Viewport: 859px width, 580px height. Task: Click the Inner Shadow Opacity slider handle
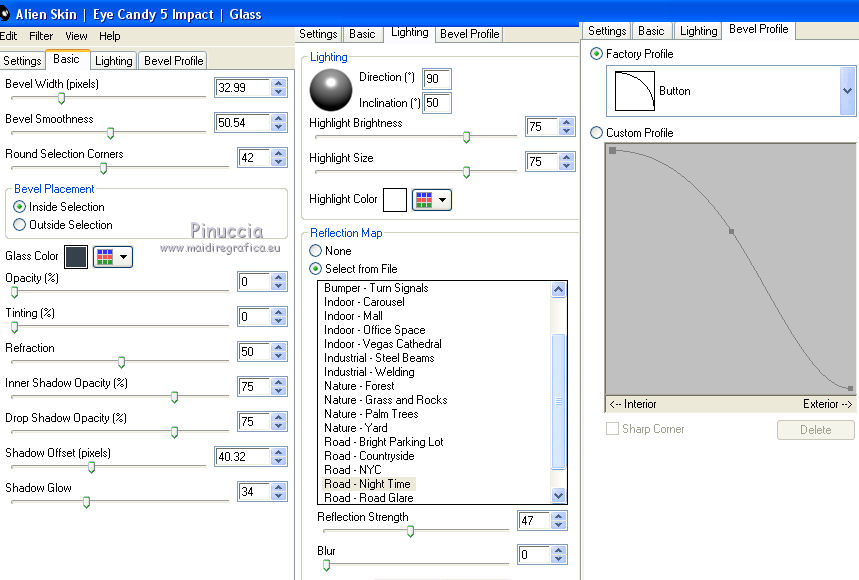174,397
